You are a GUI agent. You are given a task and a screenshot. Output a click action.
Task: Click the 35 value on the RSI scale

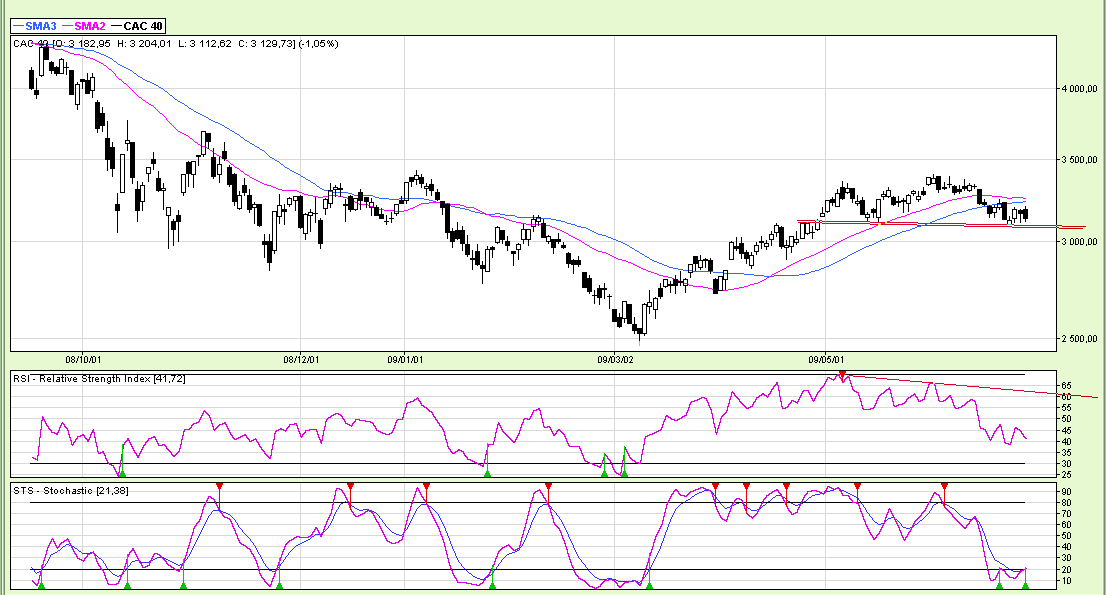tap(1066, 453)
